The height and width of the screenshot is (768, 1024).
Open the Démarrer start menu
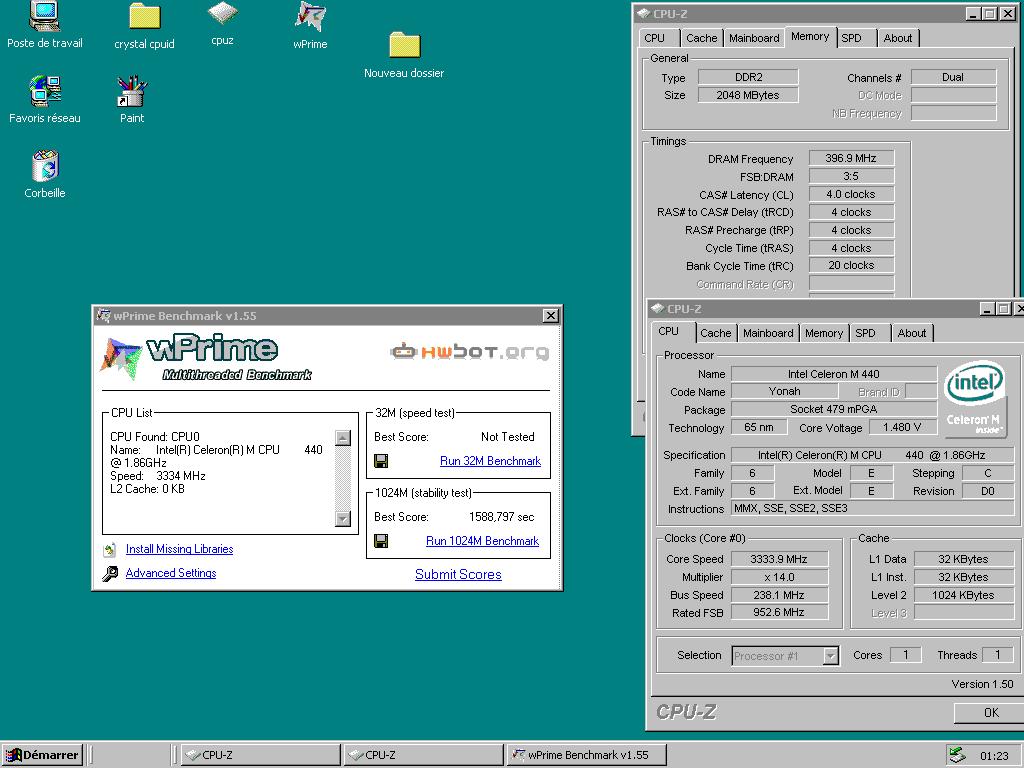point(42,755)
